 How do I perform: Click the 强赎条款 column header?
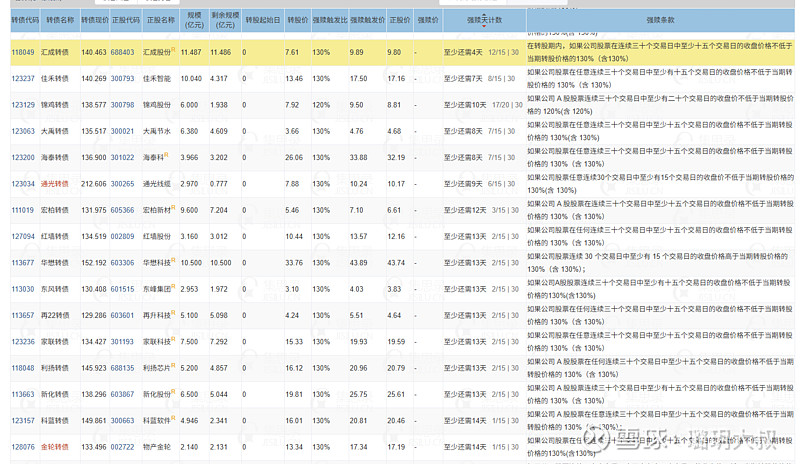(660, 20)
